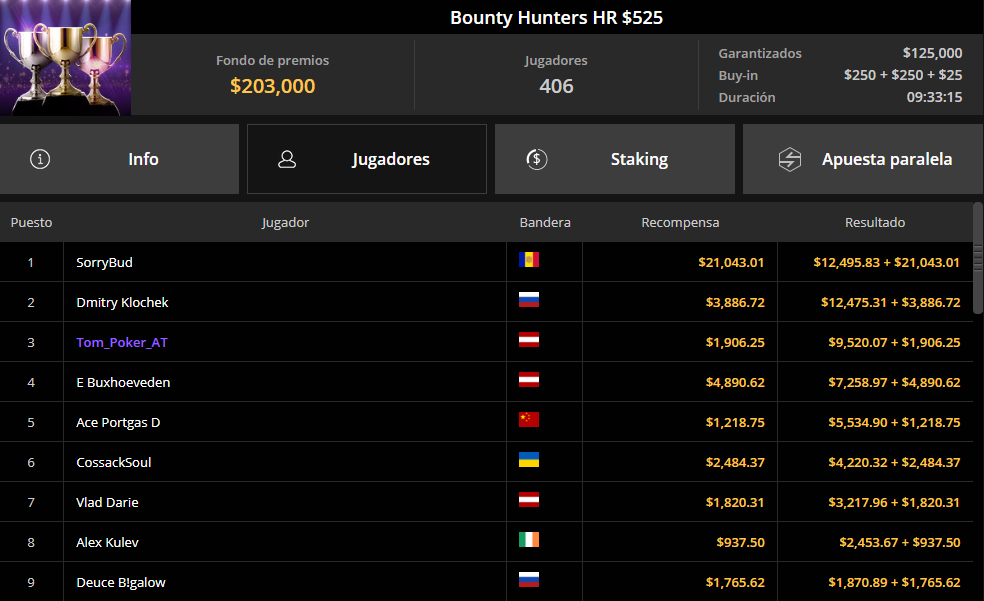Open player Tom_Poker_AT's profile link

tap(122, 343)
